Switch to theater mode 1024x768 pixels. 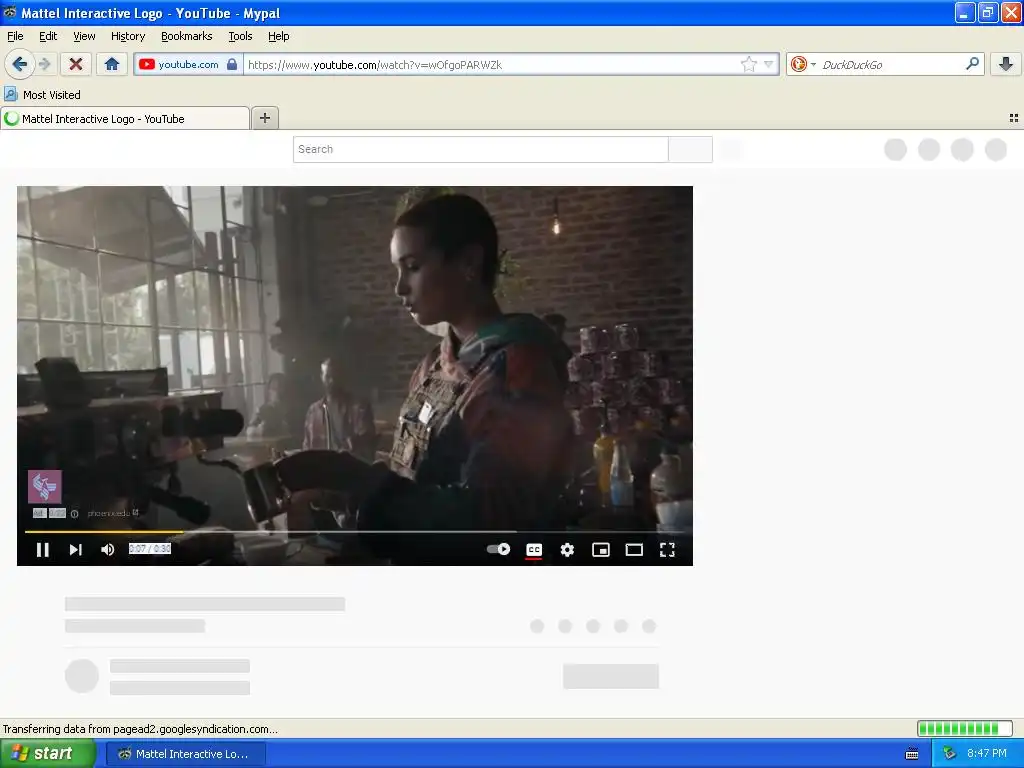(634, 550)
